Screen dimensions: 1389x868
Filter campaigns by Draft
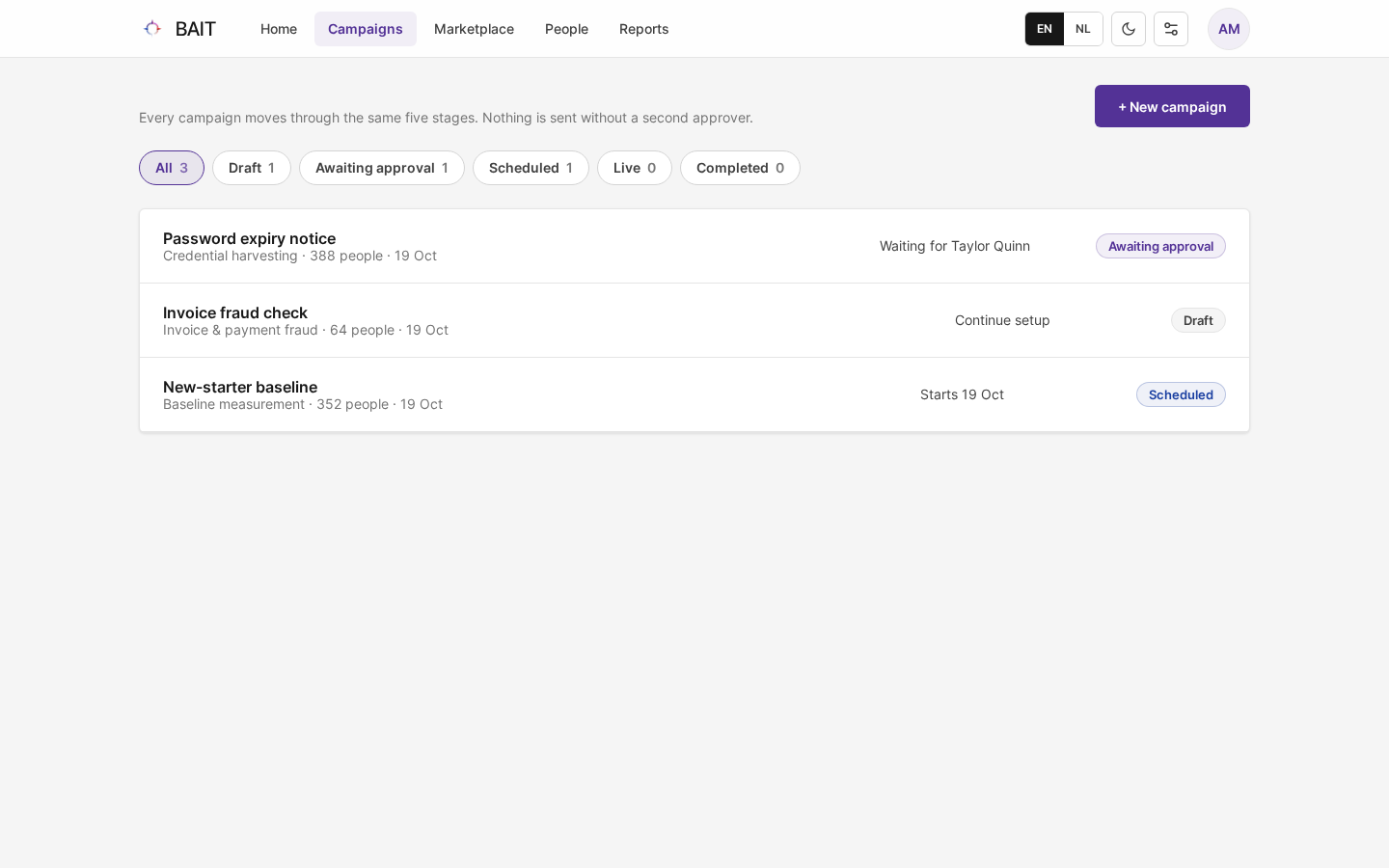click(x=252, y=168)
